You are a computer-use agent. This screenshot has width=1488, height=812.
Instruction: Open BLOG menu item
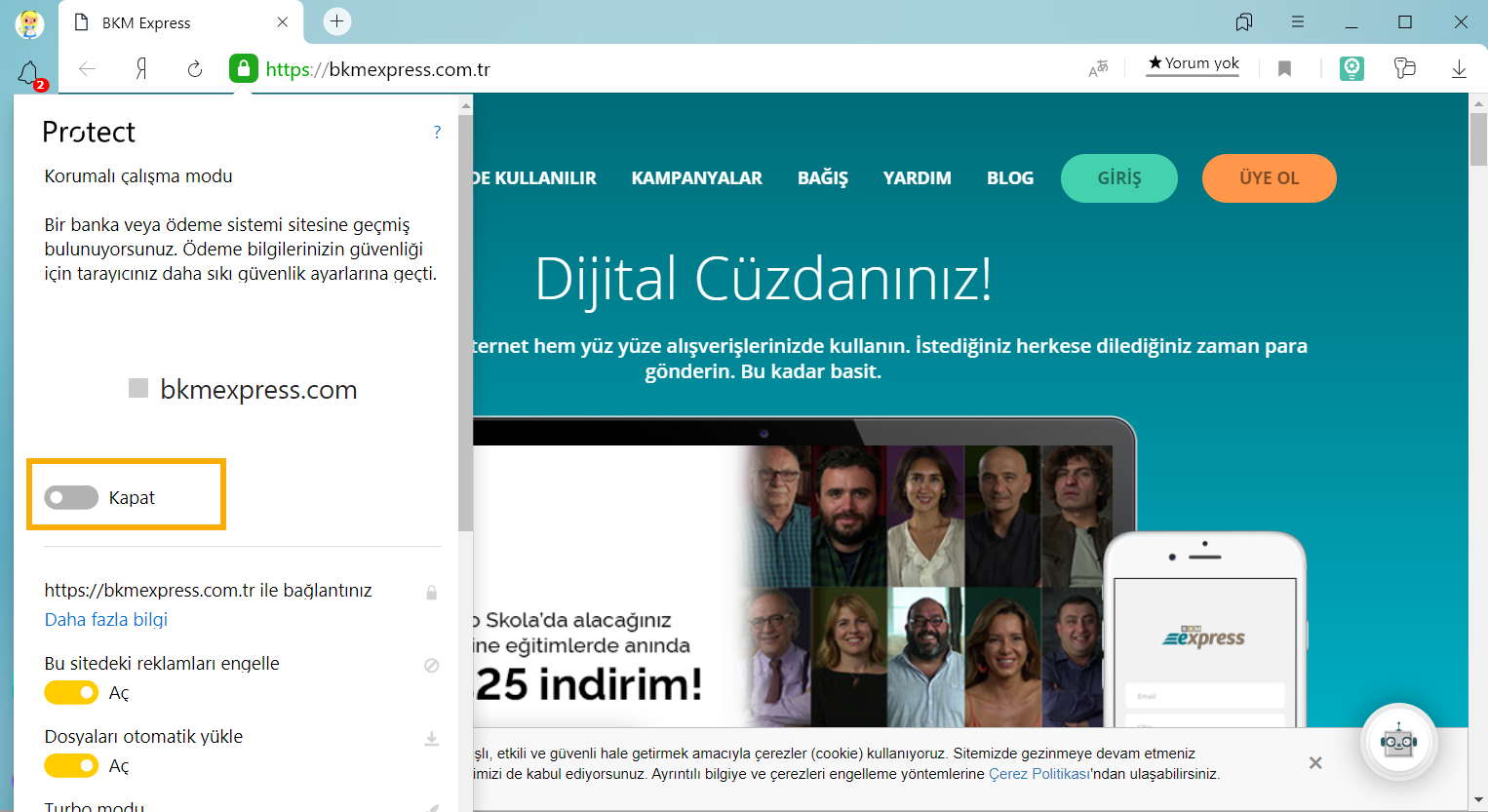1010,178
